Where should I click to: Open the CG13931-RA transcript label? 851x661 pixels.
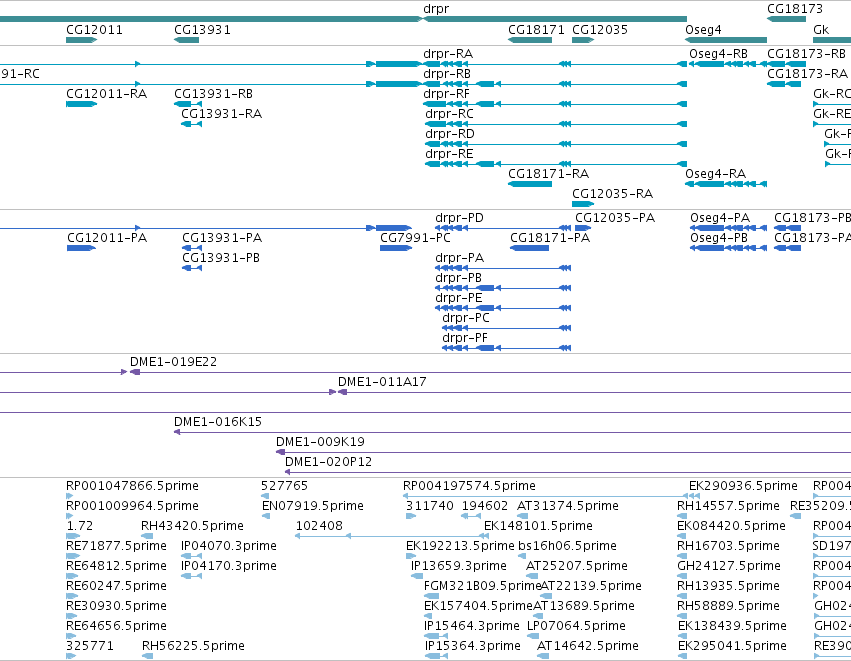221,114
